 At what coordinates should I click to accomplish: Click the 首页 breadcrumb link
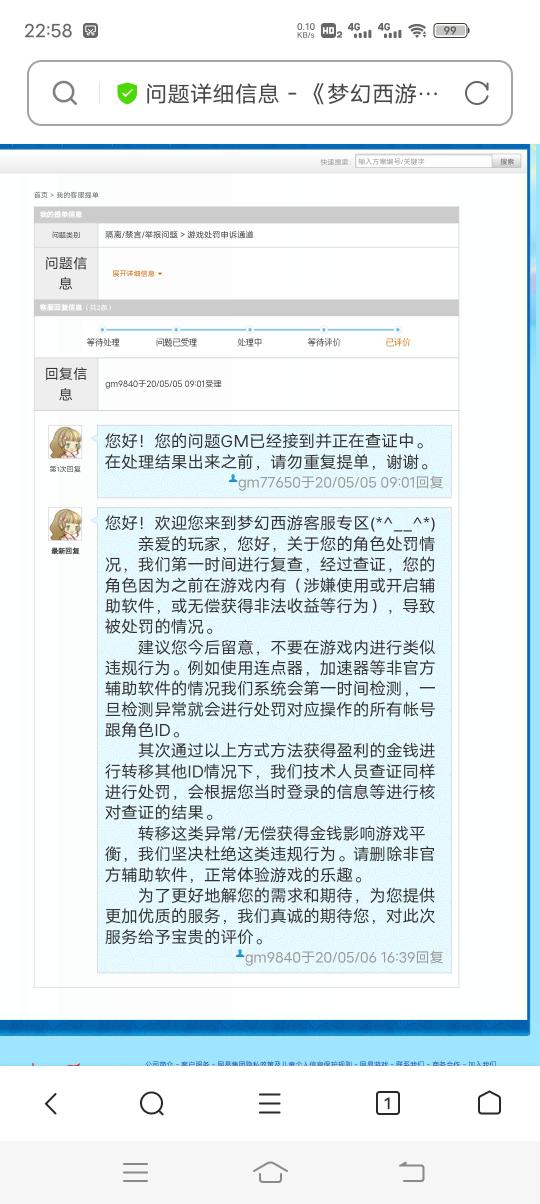(x=40, y=195)
